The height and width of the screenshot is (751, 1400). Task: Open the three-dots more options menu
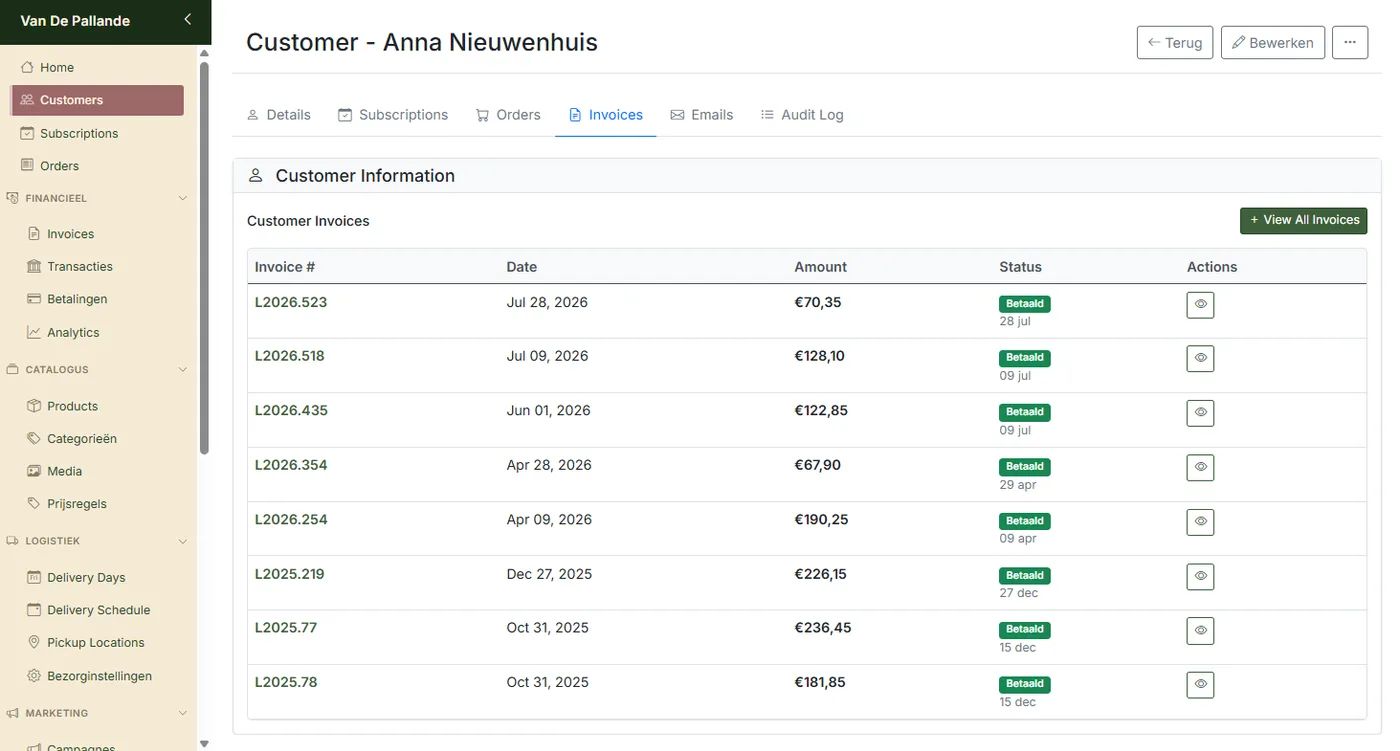pos(1350,42)
